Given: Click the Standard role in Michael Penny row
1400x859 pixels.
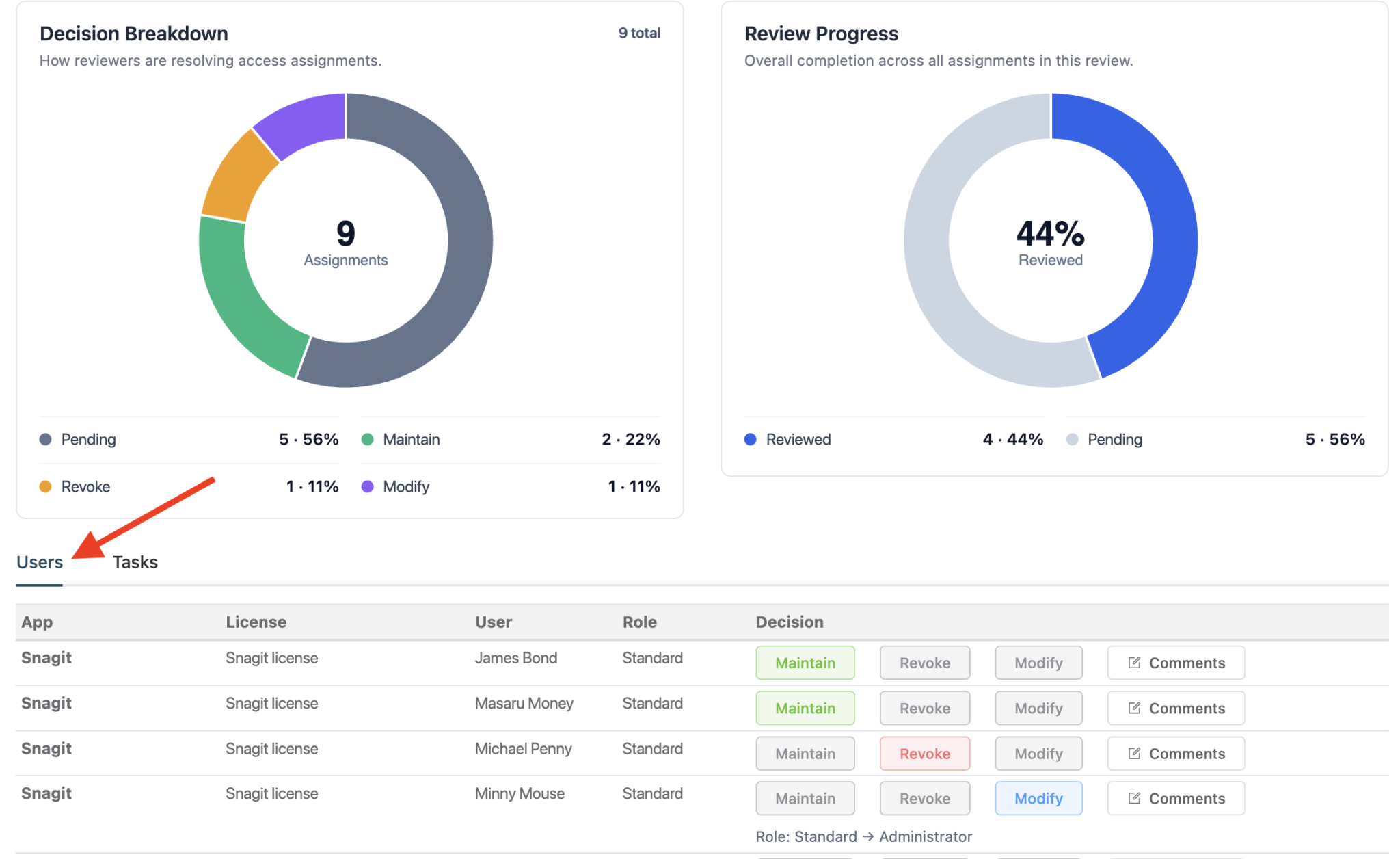Looking at the screenshot, I should (x=652, y=748).
